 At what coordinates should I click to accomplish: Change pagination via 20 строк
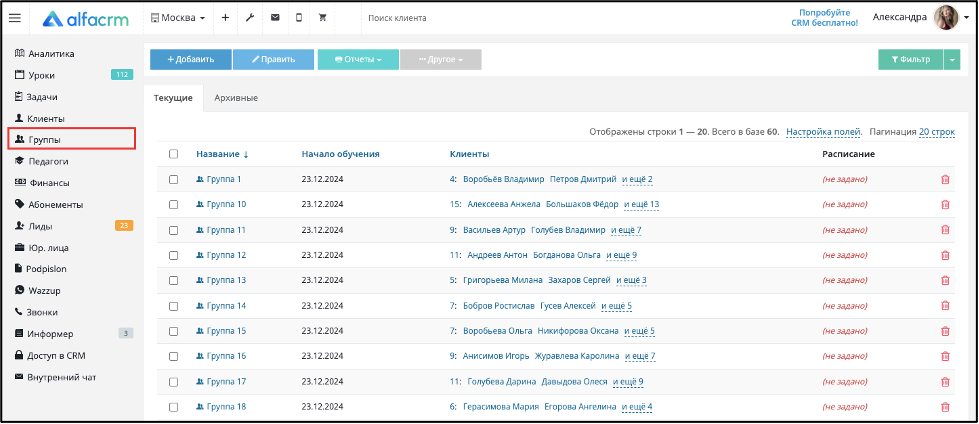coord(937,132)
